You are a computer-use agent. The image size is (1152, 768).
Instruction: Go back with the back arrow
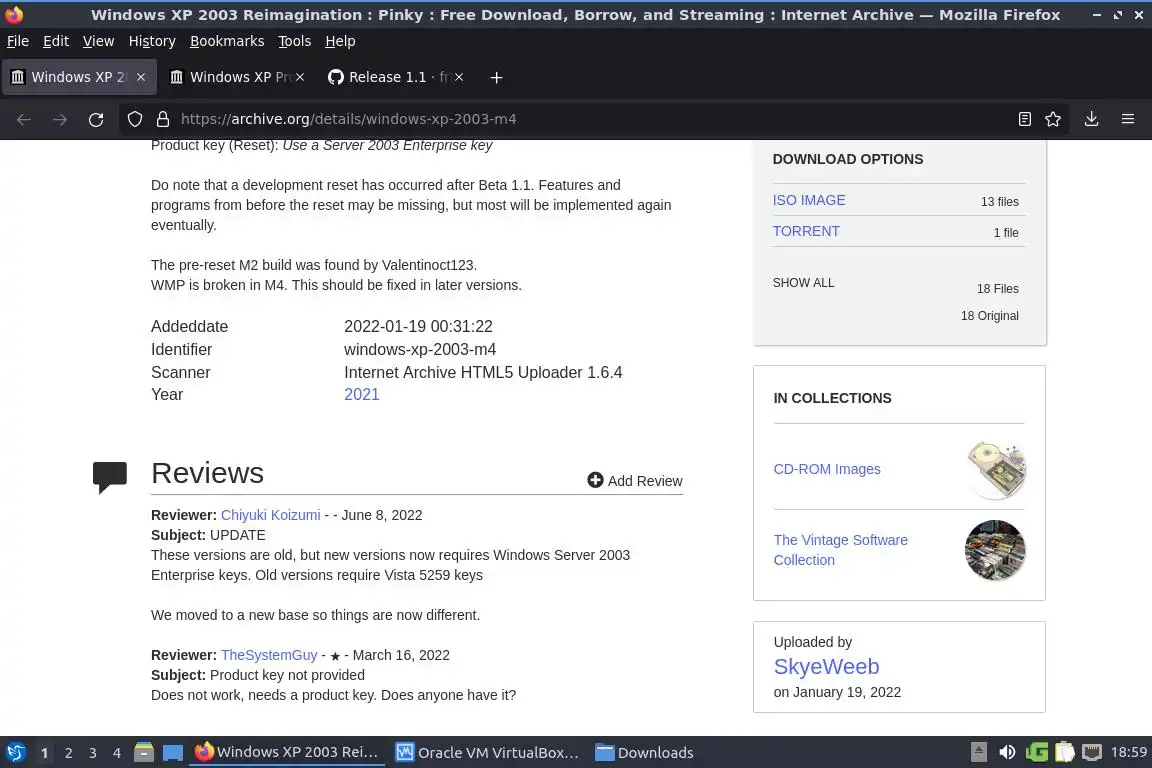point(24,119)
